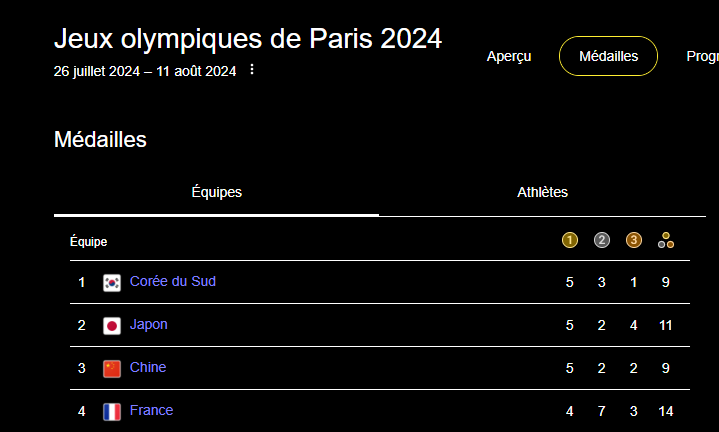Open the France team link
The width and height of the screenshot is (719, 432).
151,411
